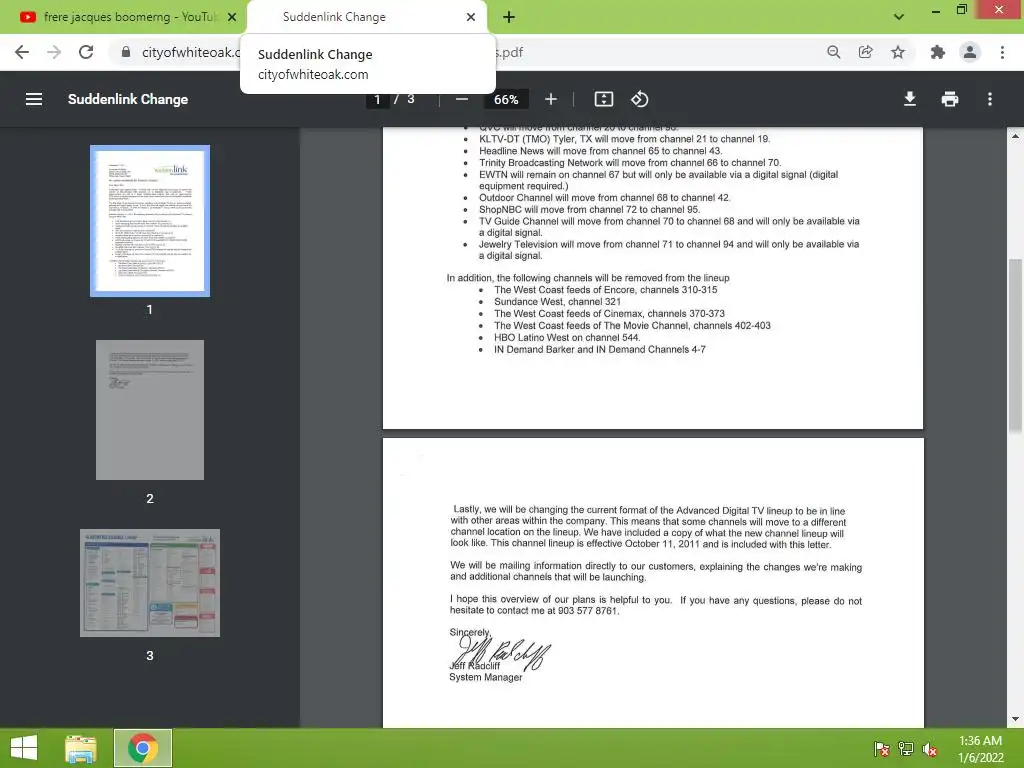The height and width of the screenshot is (768, 1024).
Task: Open File Explorer from taskbar
Action: 82,748
